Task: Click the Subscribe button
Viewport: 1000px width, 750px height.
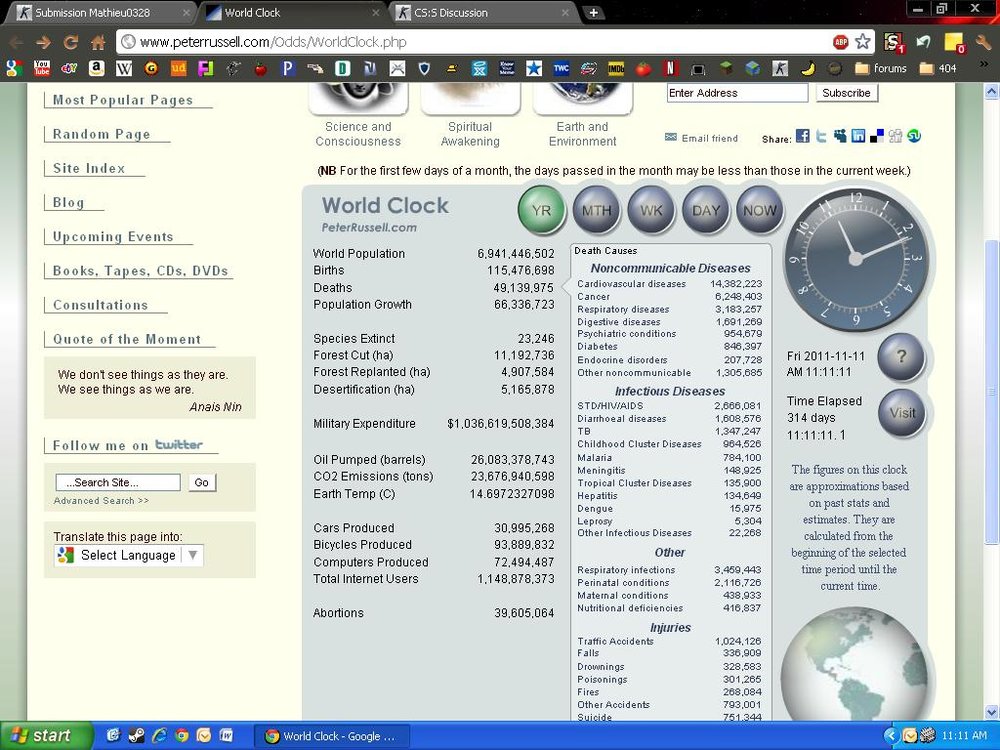Action: [846, 92]
